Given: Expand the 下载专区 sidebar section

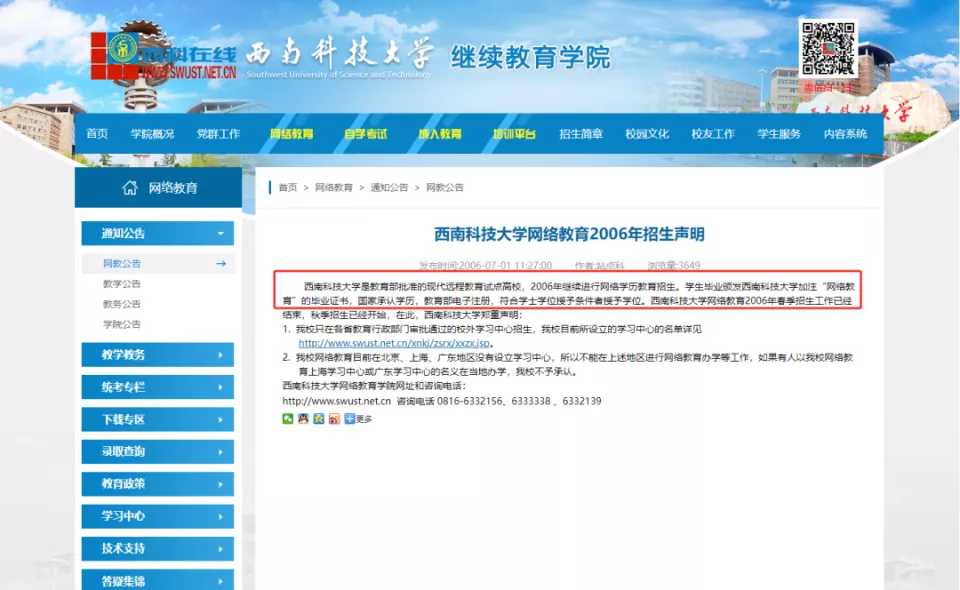Looking at the screenshot, I should click(x=157, y=419).
